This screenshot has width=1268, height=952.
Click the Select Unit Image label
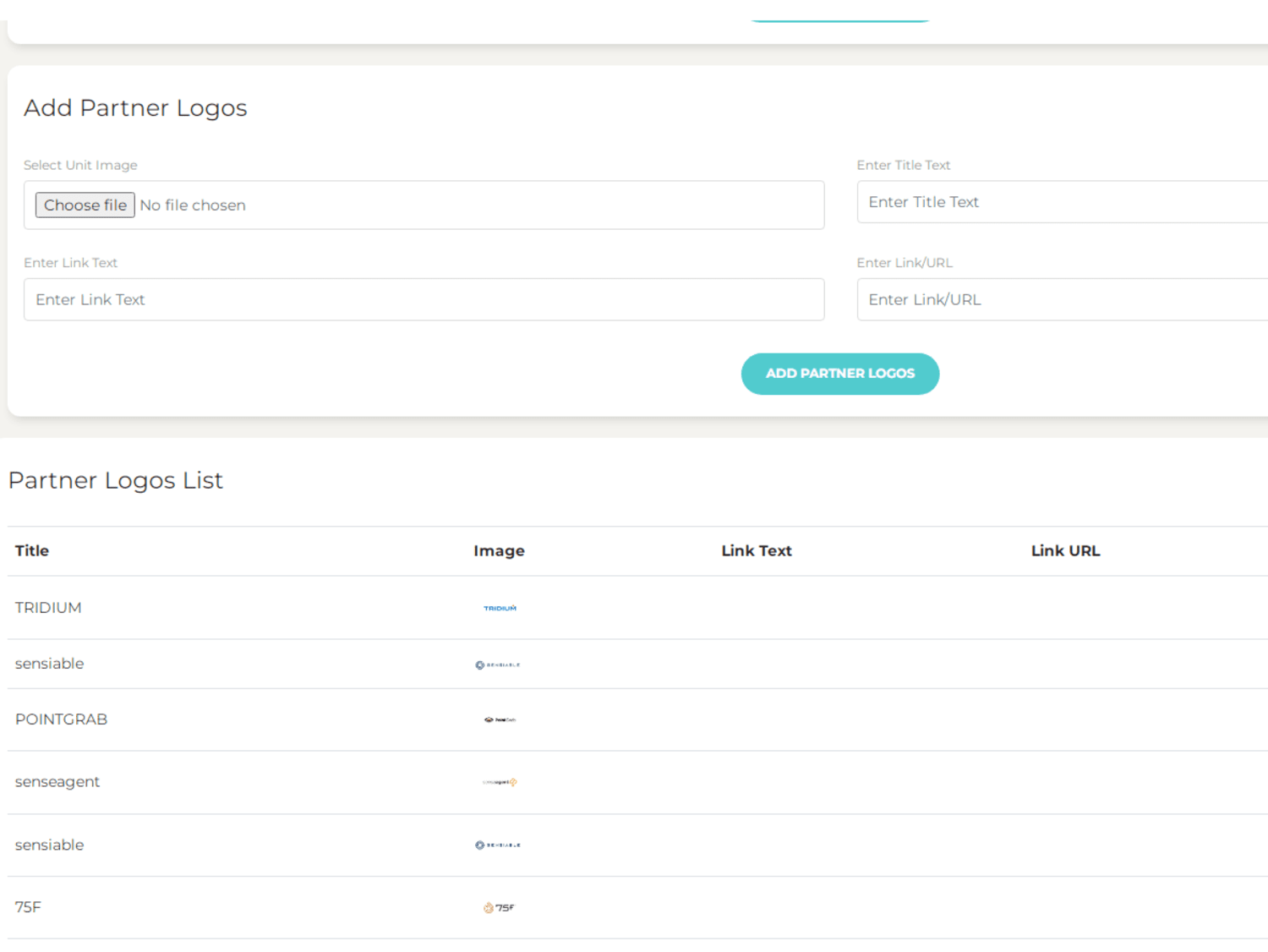click(x=80, y=165)
